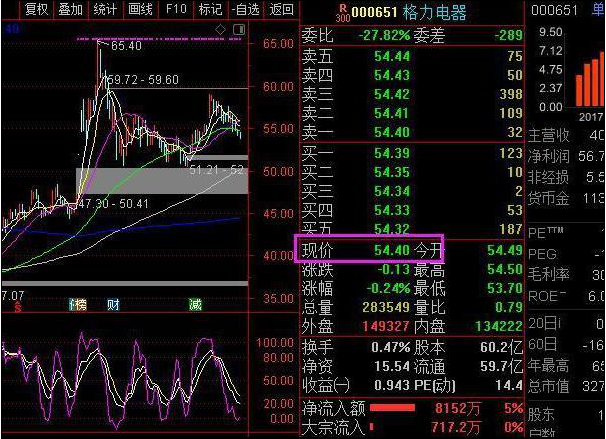
Task: Click 股本 value 60.2亿
Action: [x=502, y=347]
